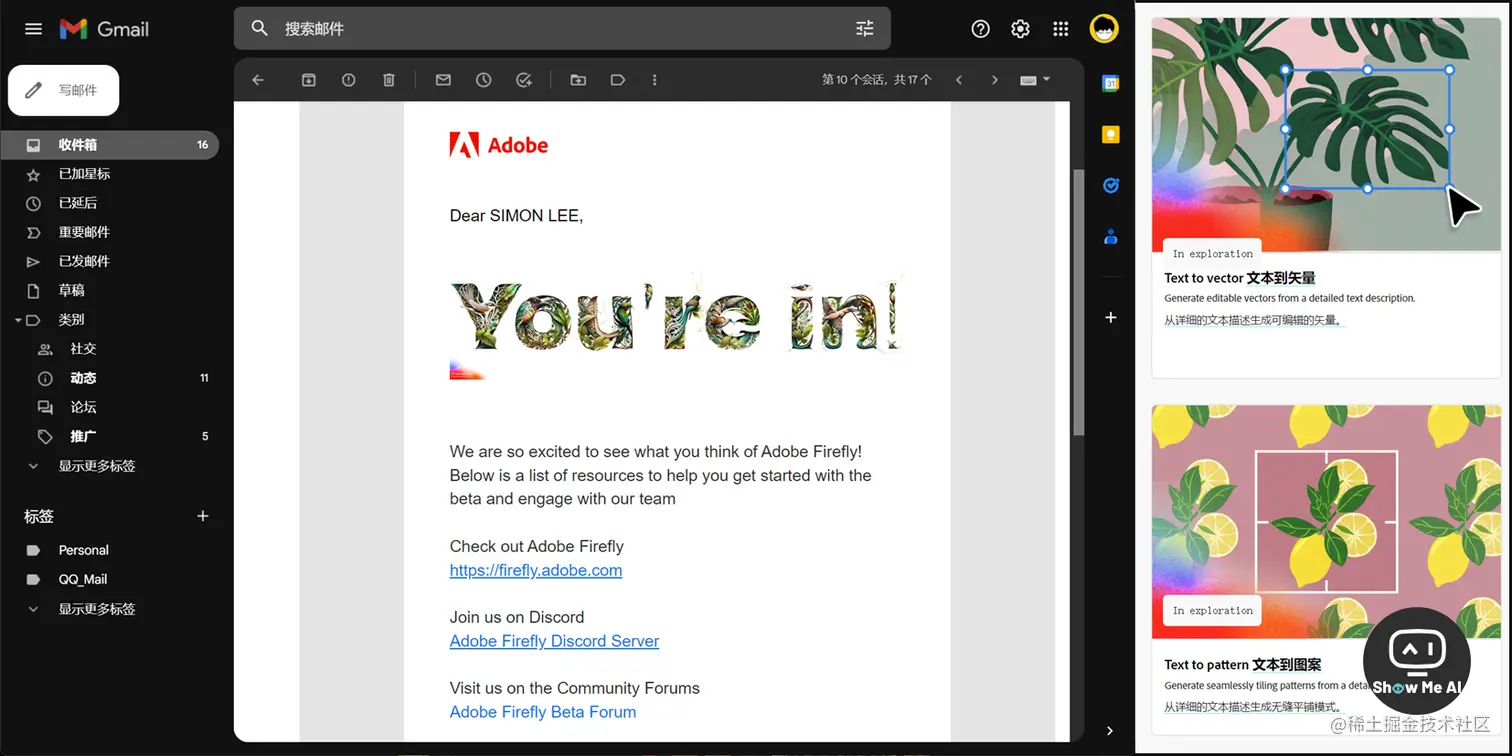Click the Gmail logo
Image resolution: width=1512 pixels, height=756 pixels.
click(x=104, y=29)
